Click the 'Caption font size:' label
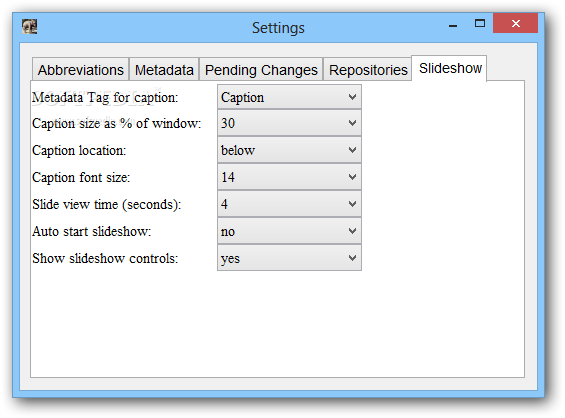Screen dimensions: 565x418 [81, 178]
